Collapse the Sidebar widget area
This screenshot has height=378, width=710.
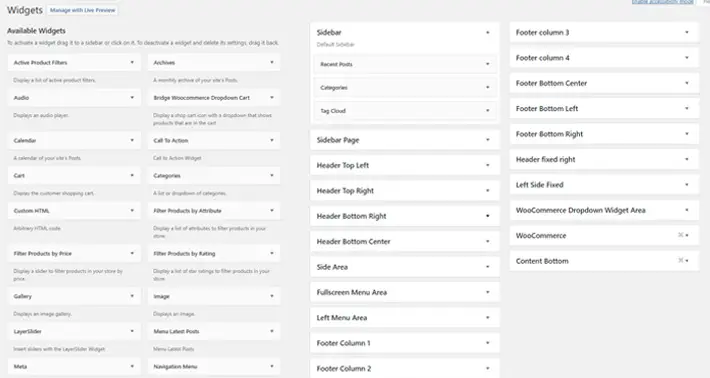pyautogui.click(x=488, y=33)
